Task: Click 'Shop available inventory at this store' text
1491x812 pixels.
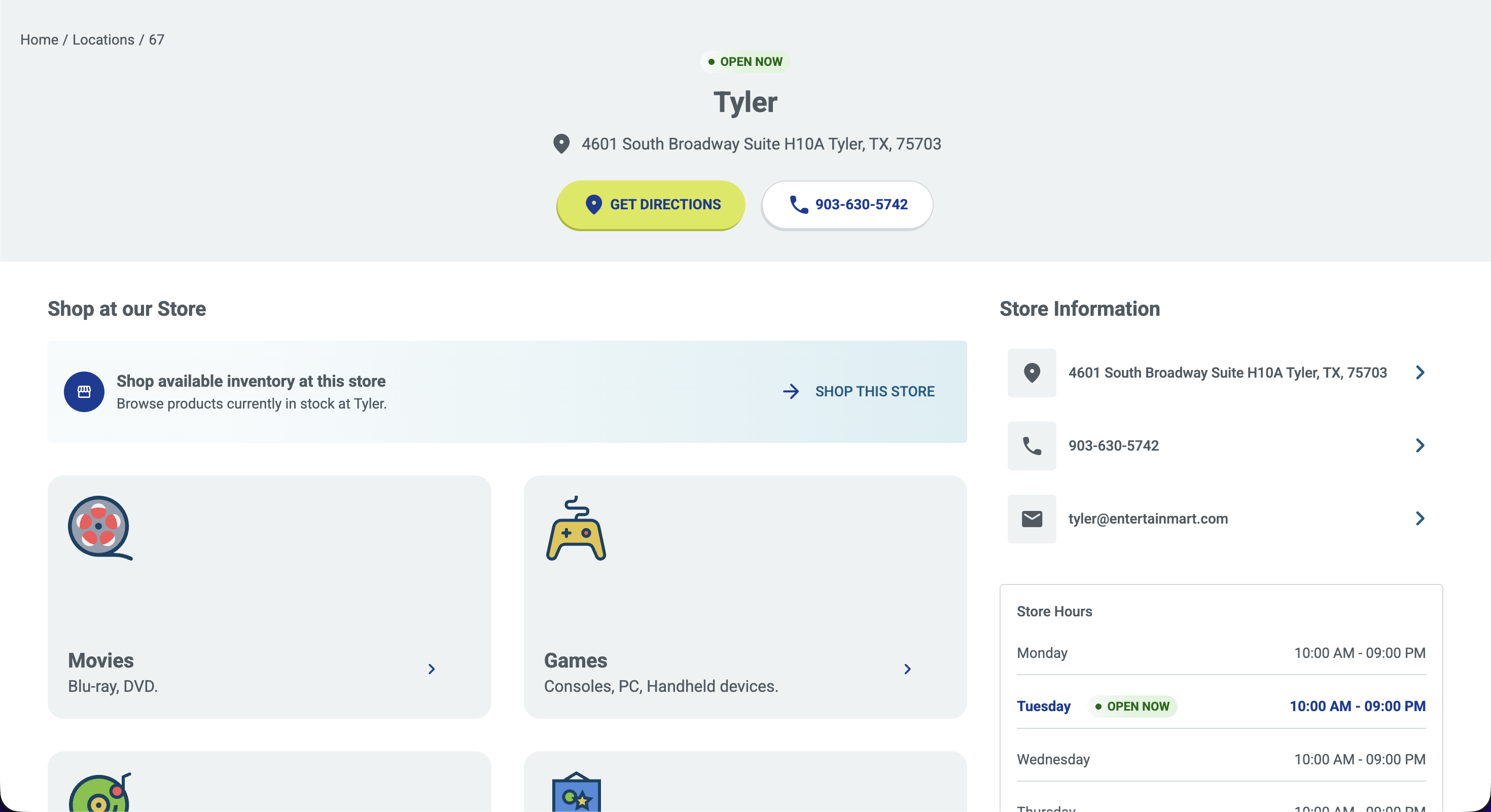Action: click(251, 381)
